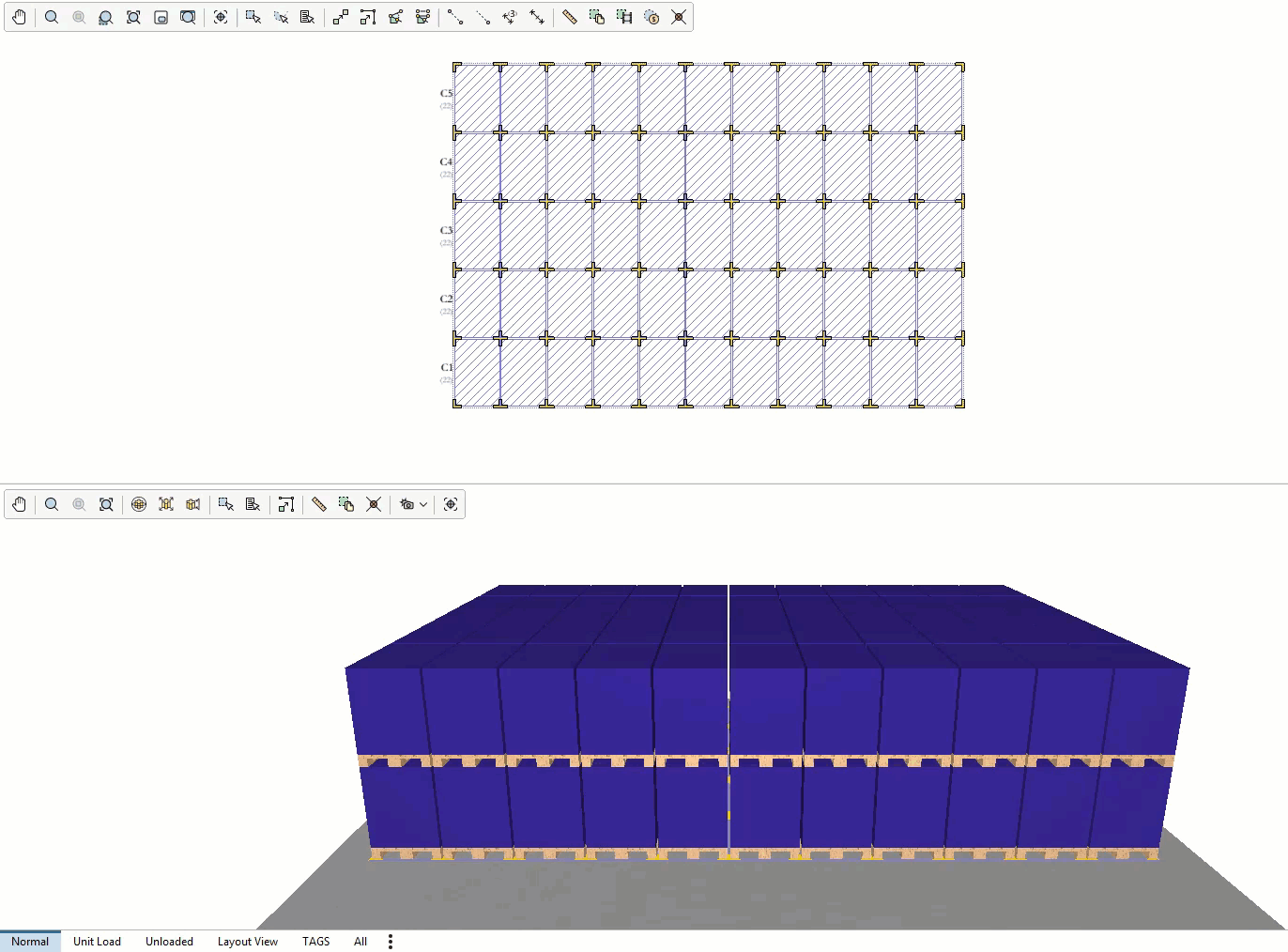The image size is (1288, 952).
Task: Click the align nodes group icon
Action: (x=422, y=17)
